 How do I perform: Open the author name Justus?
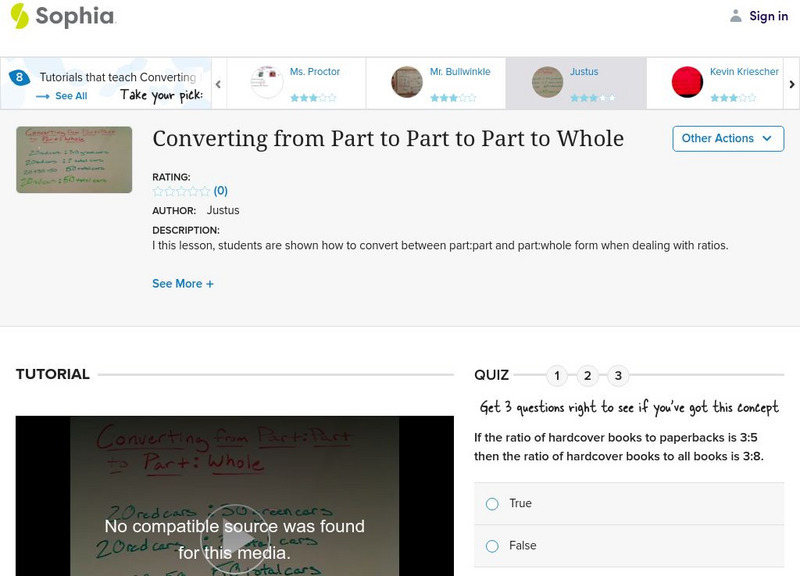tap(223, 210)
